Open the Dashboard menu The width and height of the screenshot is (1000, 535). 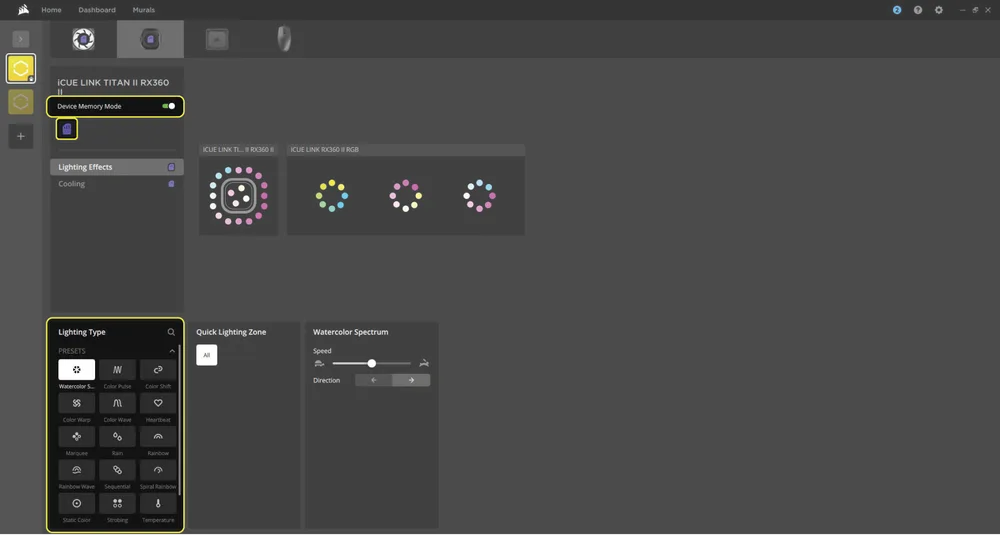coord(97,10)
